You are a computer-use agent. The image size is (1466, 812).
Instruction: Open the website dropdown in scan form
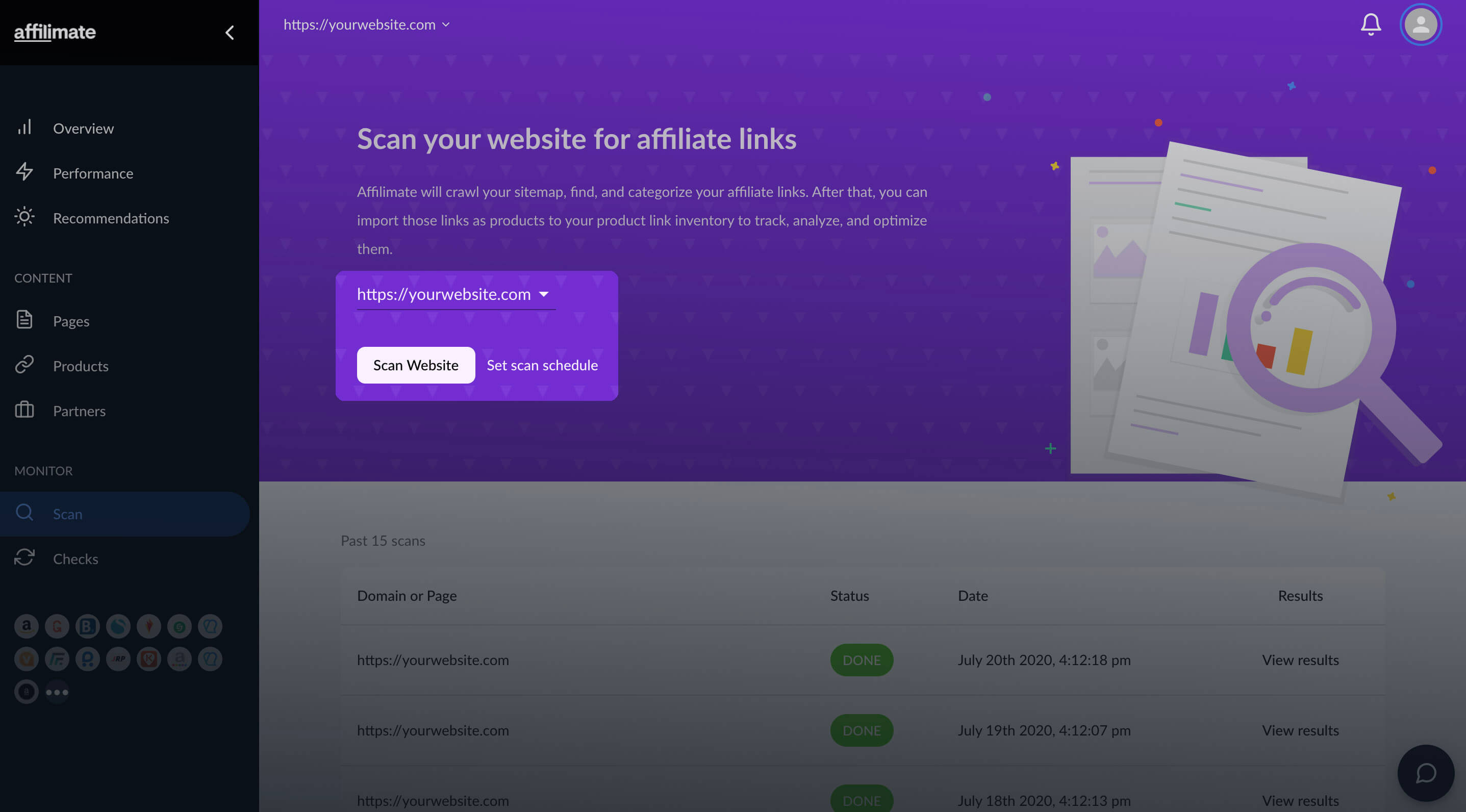(453, 293)
